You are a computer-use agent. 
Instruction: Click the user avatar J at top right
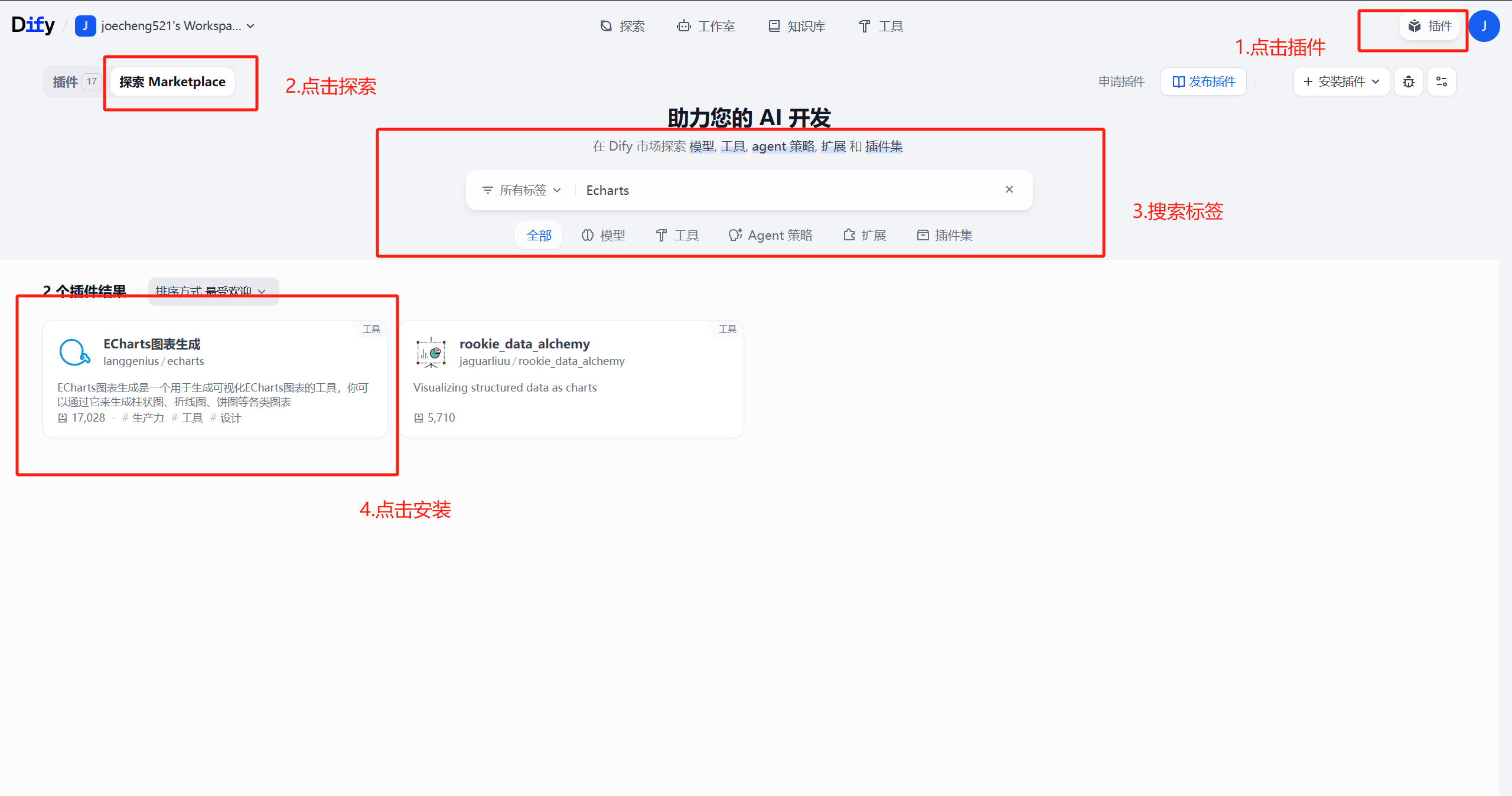tap(1484, 26)
